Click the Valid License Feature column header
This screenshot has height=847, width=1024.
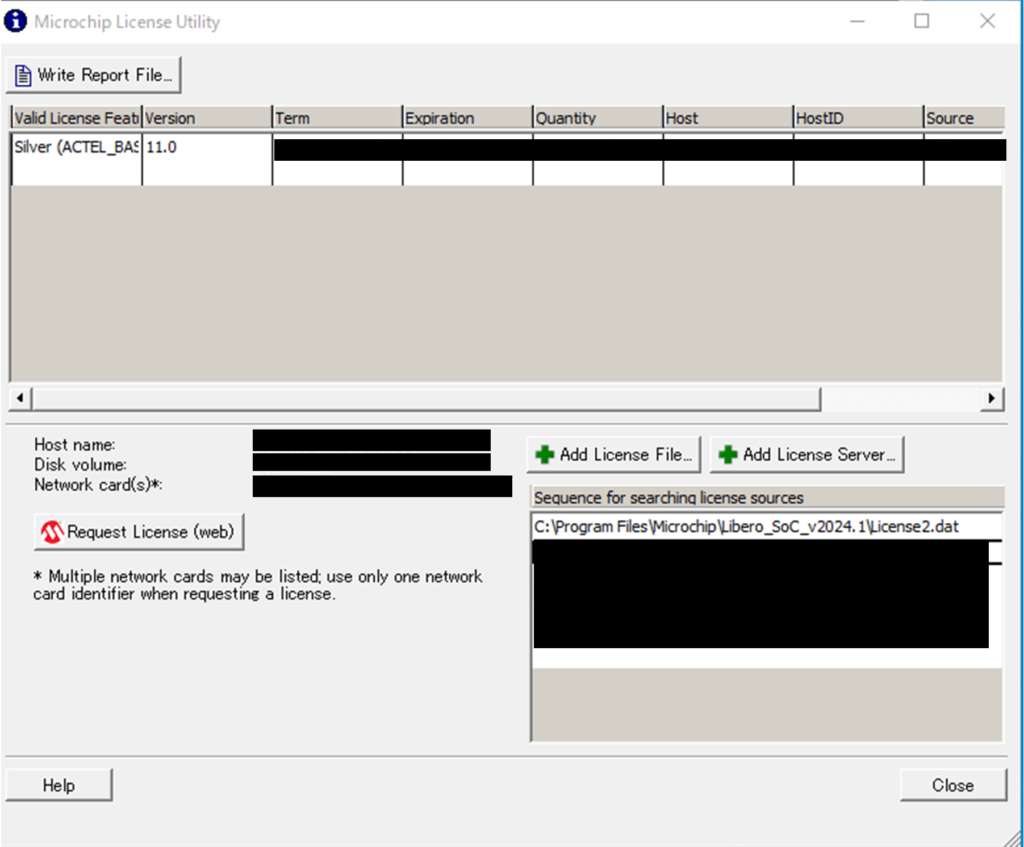pyautogui.click(x=76, y=118)
